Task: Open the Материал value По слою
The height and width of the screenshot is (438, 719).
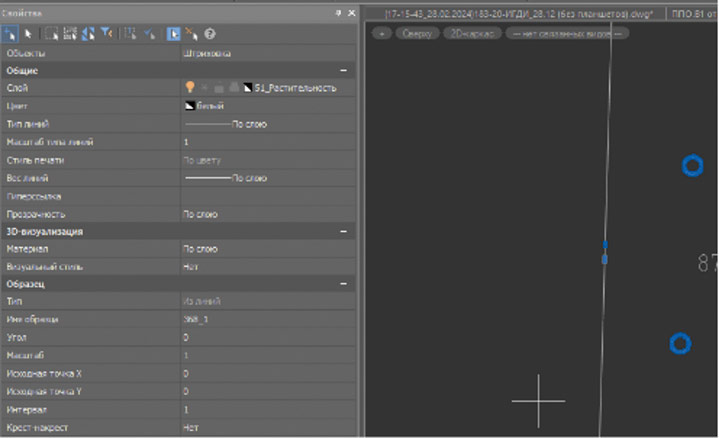Action: (x=269, y=249)
